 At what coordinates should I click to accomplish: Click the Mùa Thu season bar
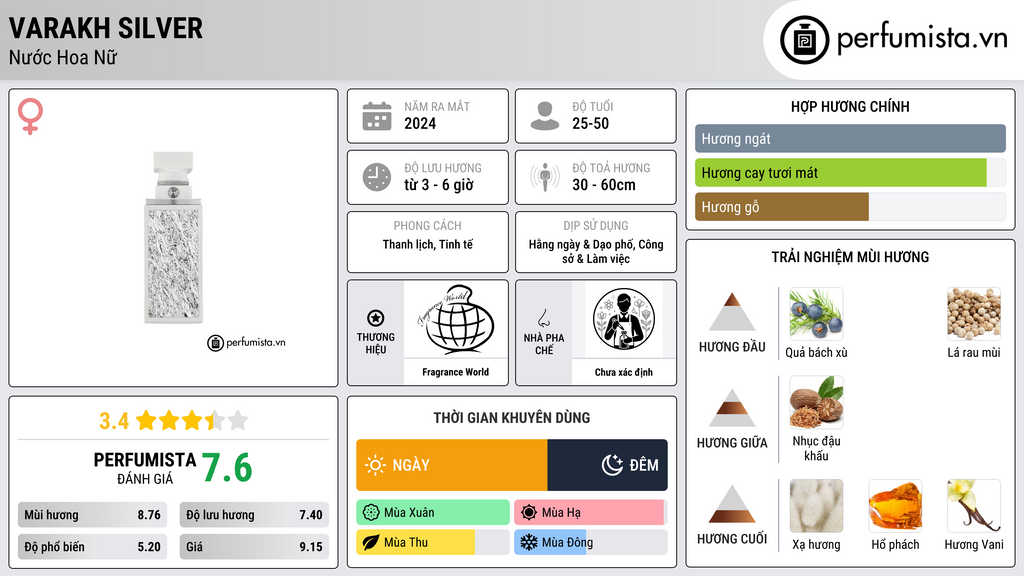tap(433, 542)
